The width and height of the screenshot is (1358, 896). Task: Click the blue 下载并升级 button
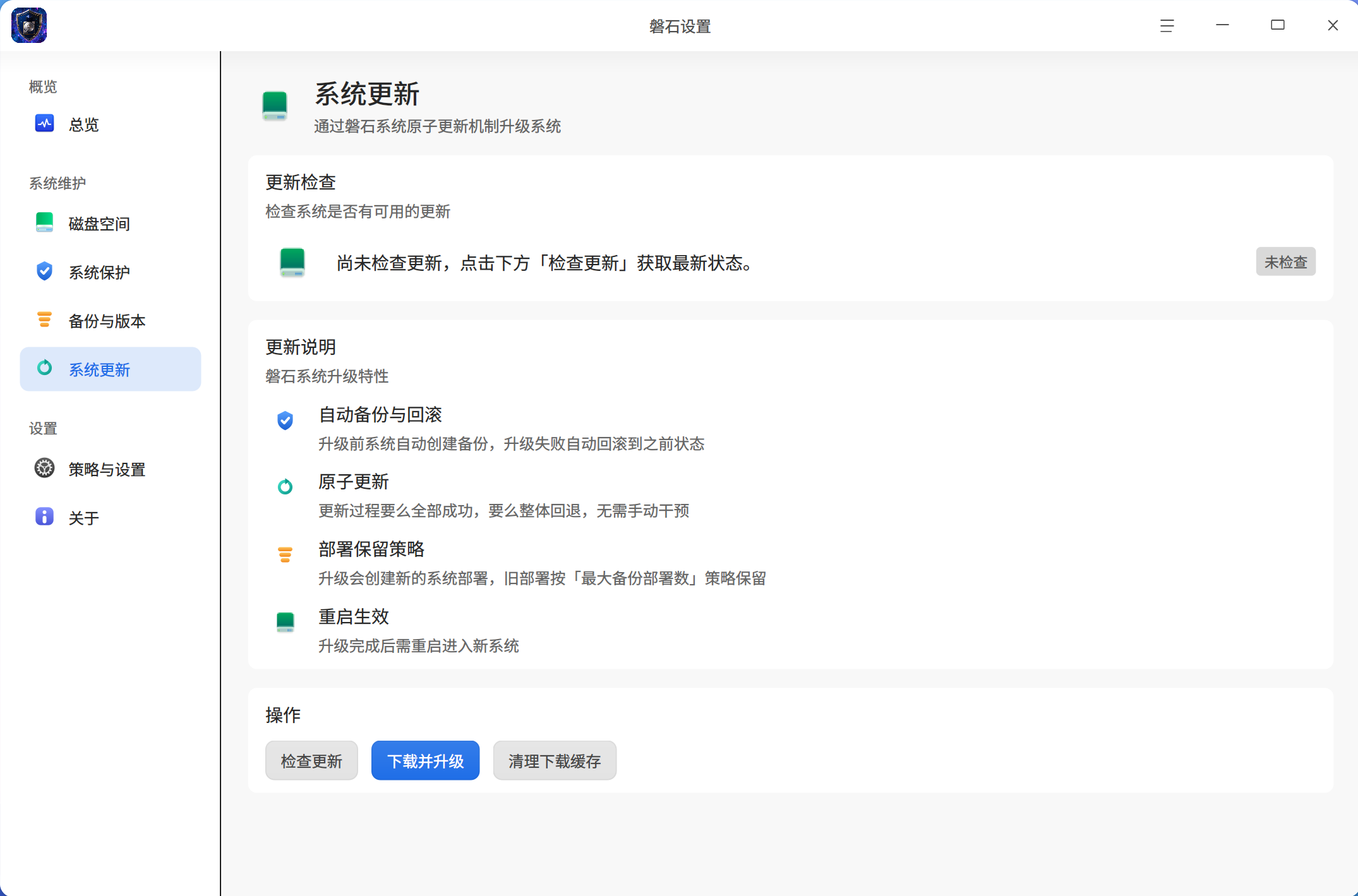point(425,760)
